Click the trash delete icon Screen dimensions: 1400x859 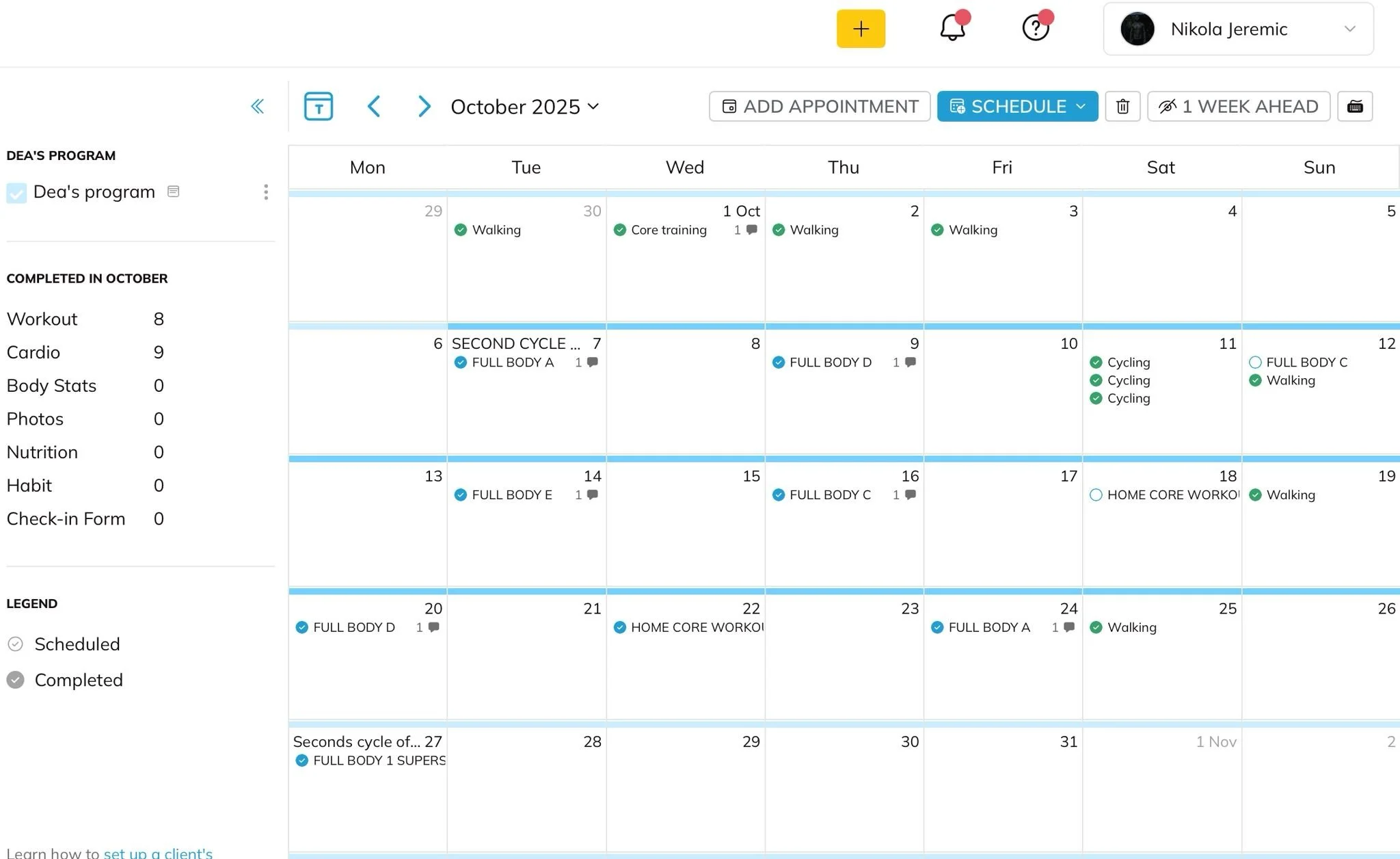[1122, 106]
